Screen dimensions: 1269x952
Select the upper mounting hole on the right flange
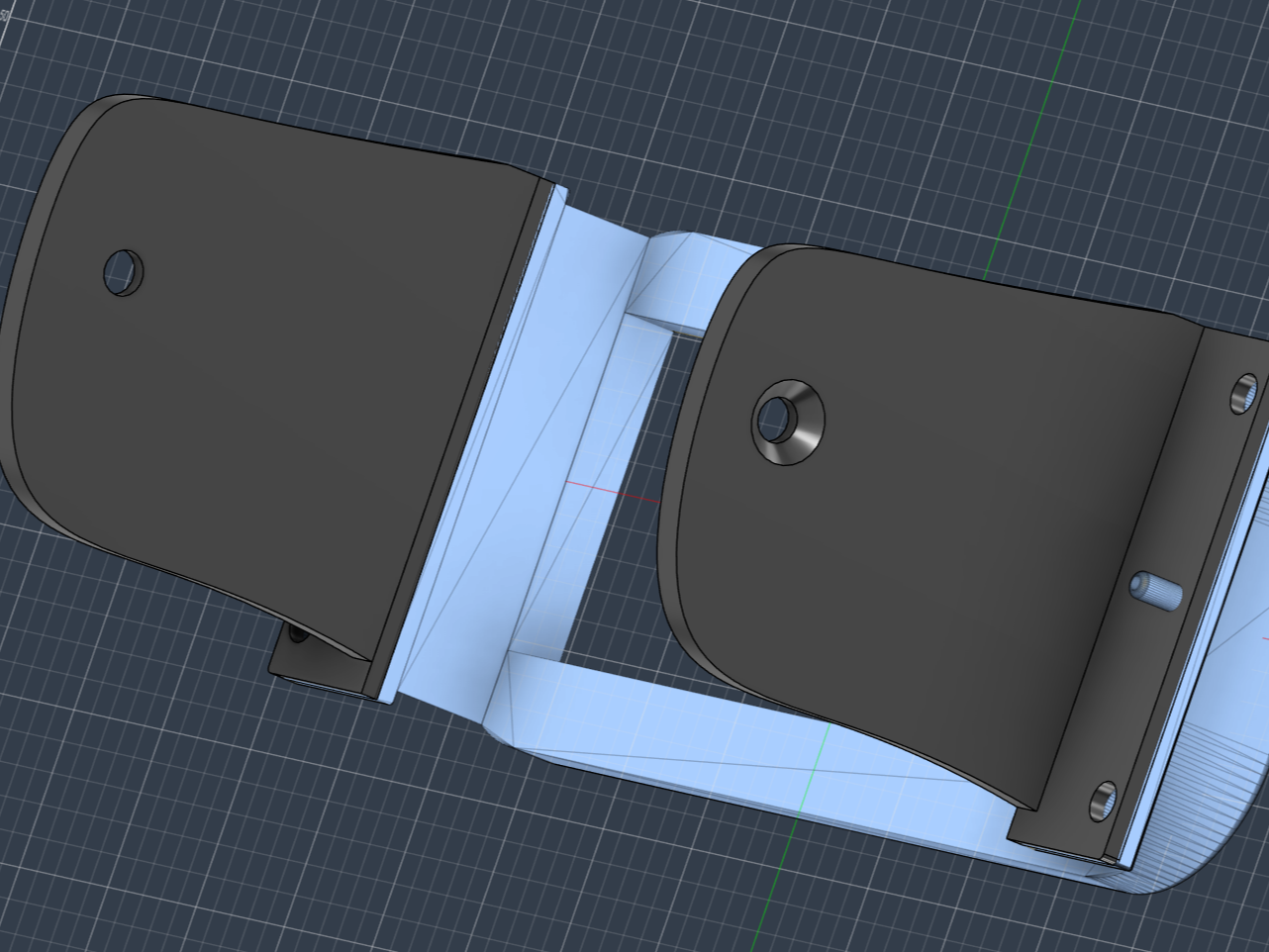pos(1245,392)
